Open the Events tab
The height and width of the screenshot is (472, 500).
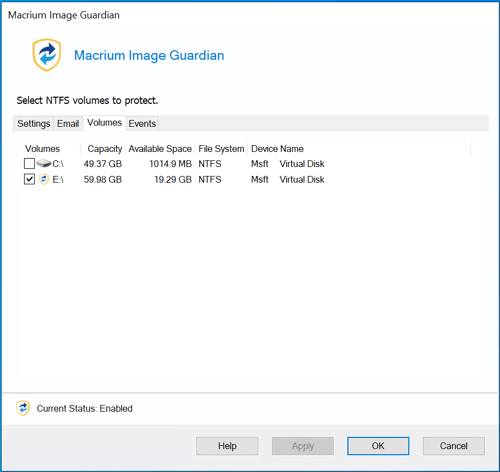point(142,124)
